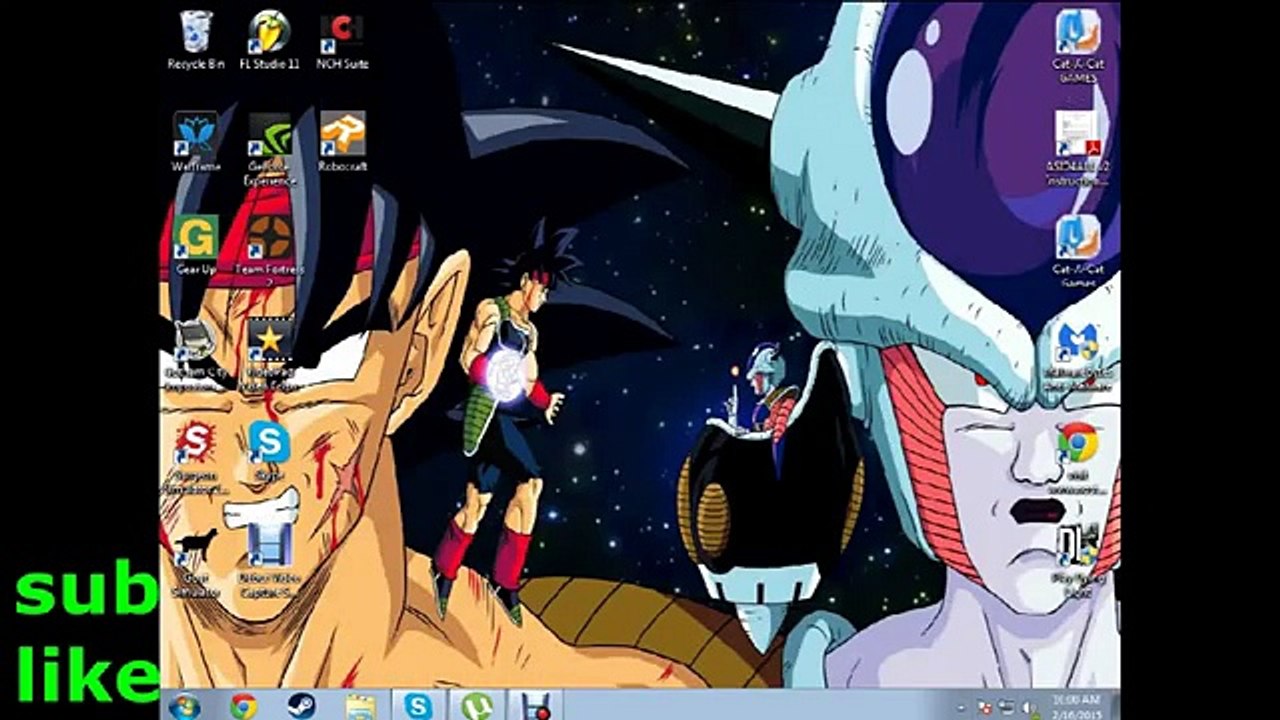
Task: Show hidden system tray icons
Action: click(961, 707)
